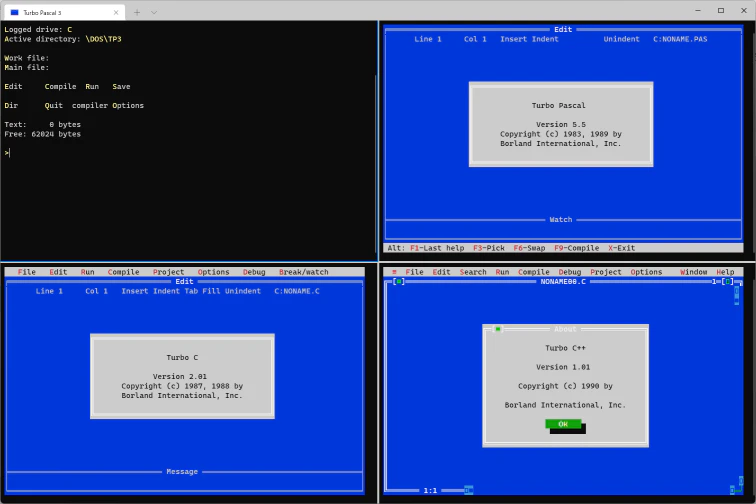Open Options menu in Turbo C++ menu bar
Viewport: 756px width, 504px height.
(x=647, y=272)
